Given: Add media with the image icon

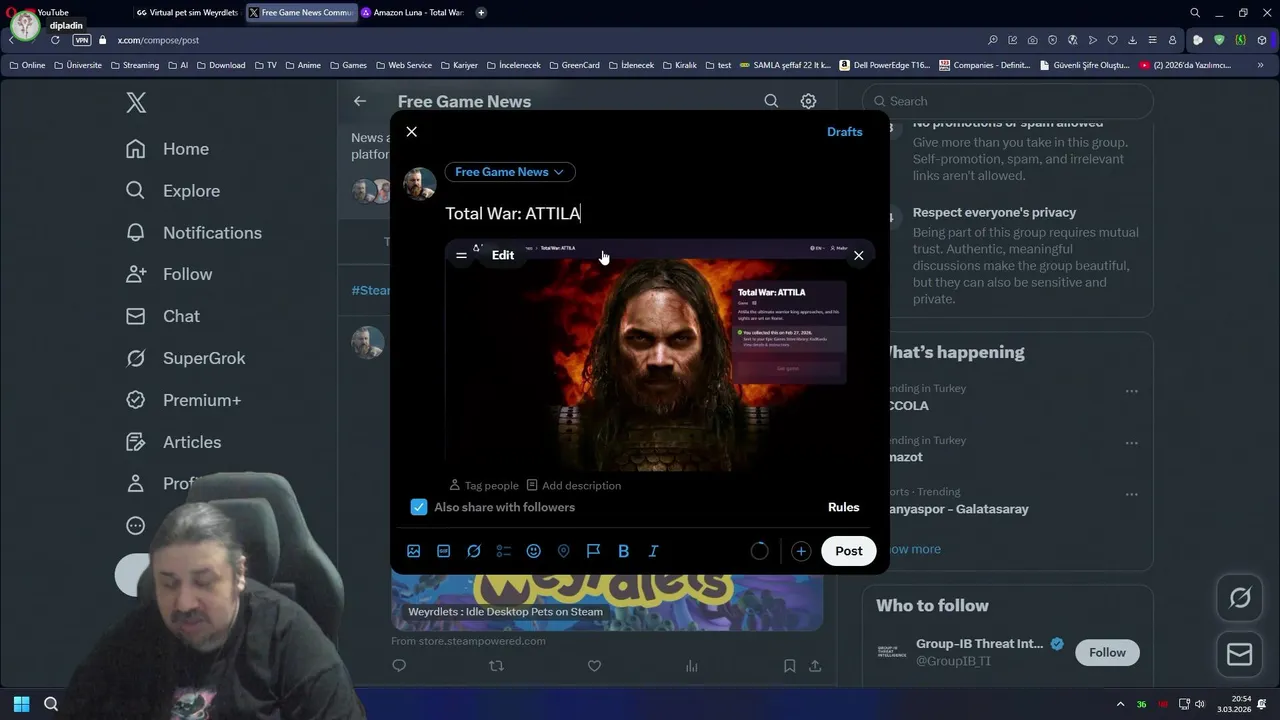Looking at the screenshot, I should tap(414, 551).
